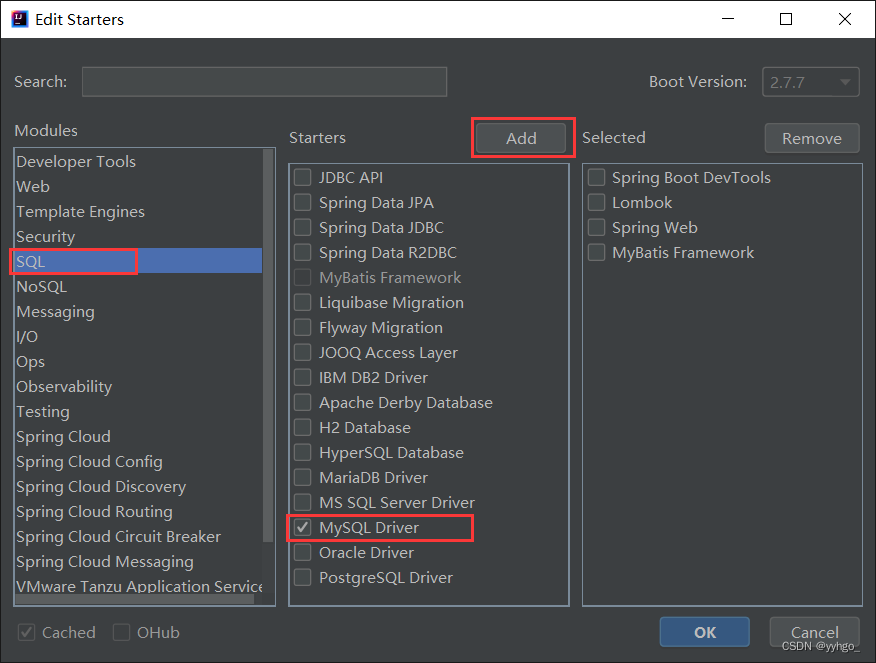876x663 pixels.
Task: Uncheck the MySQL Driver checkbox
Action: pyautogui.click(x=303, y=527)
